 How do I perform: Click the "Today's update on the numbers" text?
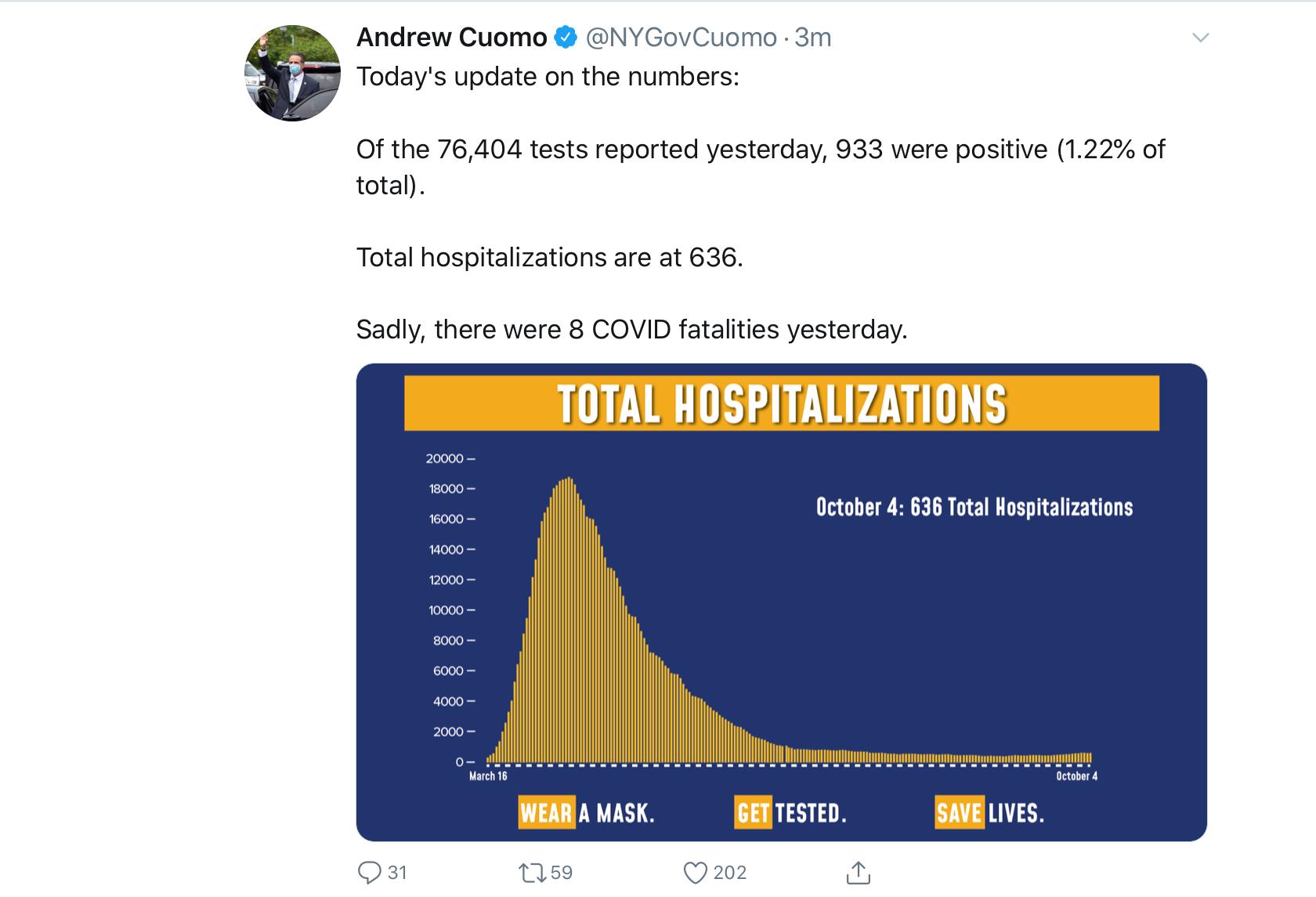[x=548, y=77]
